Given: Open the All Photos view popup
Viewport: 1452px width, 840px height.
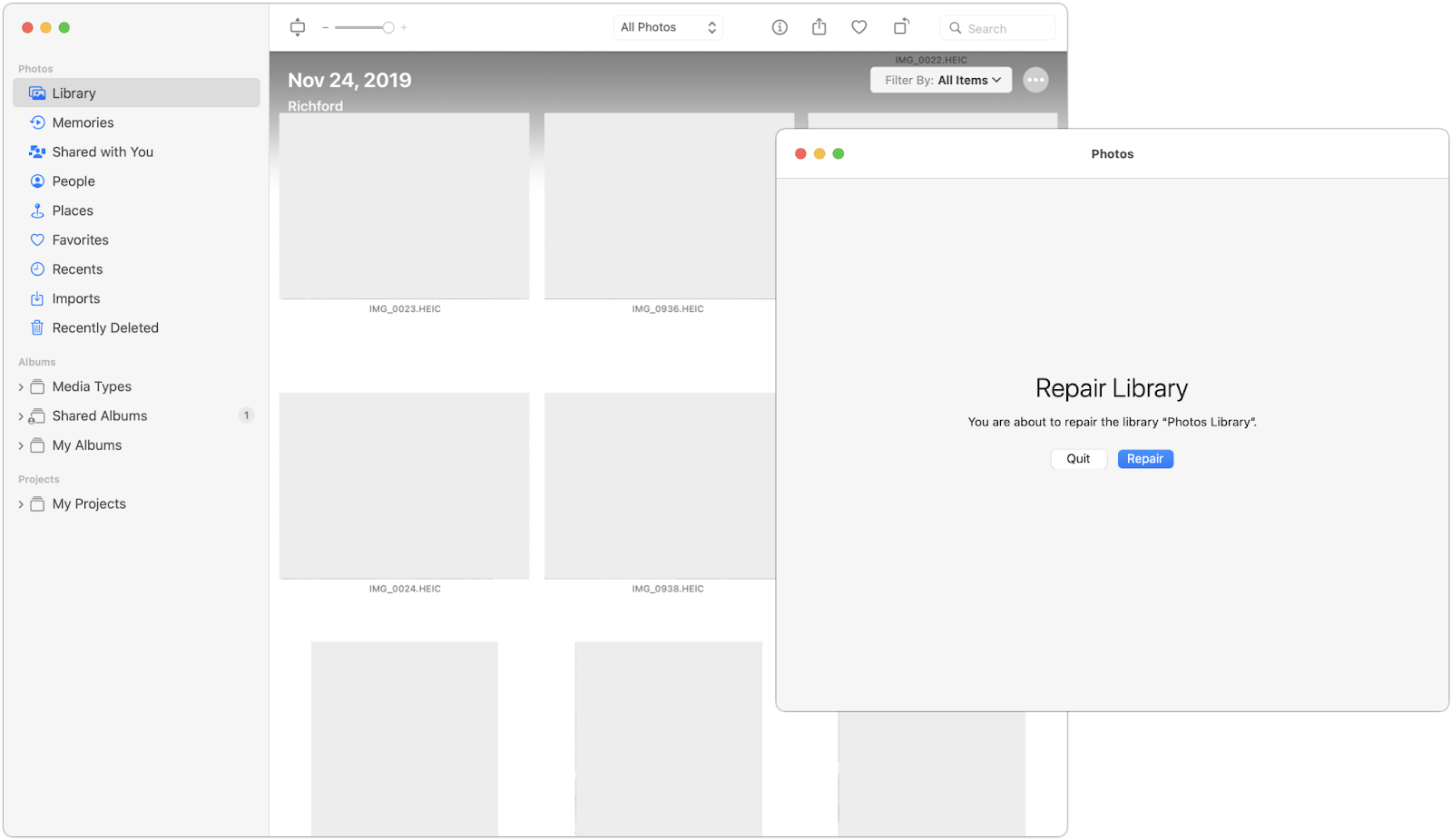Looking at the screenshot, I should click(669, 27).
